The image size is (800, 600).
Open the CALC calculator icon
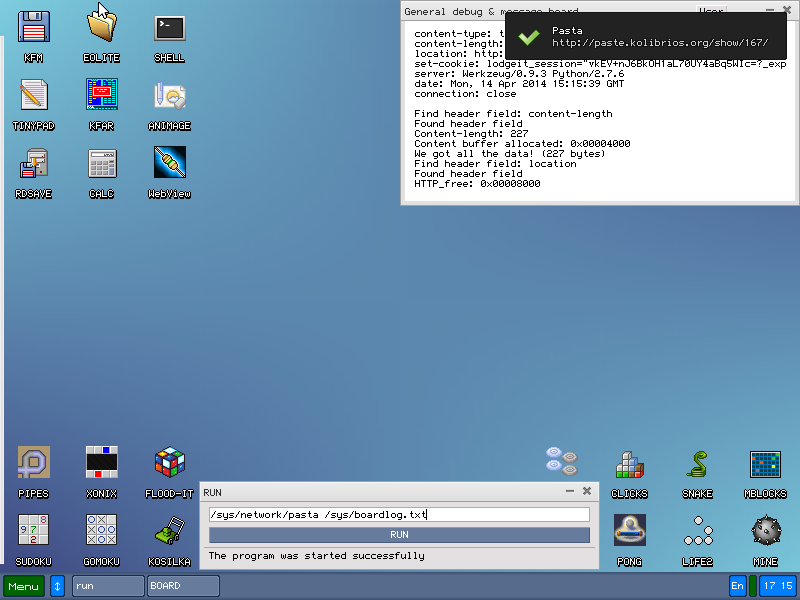point(101,164)
